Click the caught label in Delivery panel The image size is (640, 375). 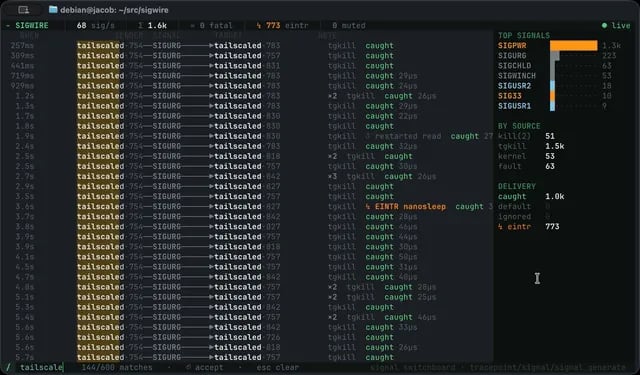pyautogui.click(x=512, y=196)
